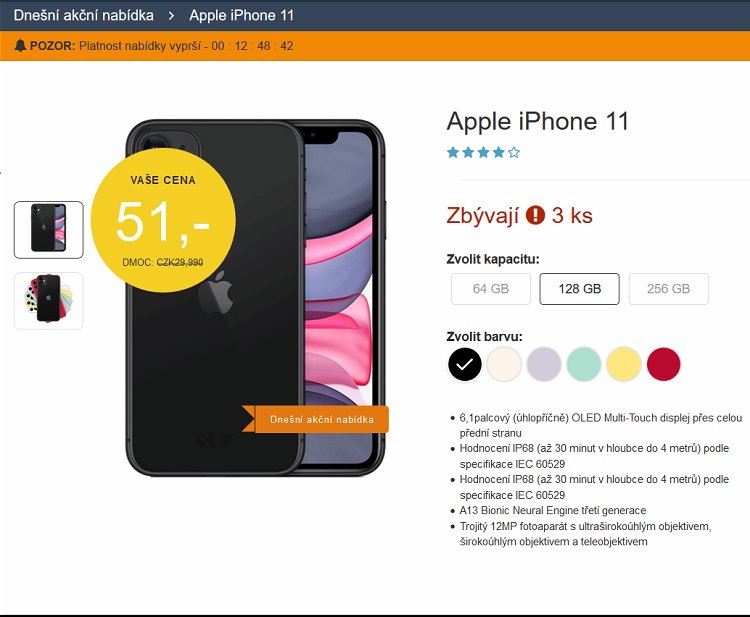Click the orange Dnešní akční nabídka ribbon

click(316, 419)
